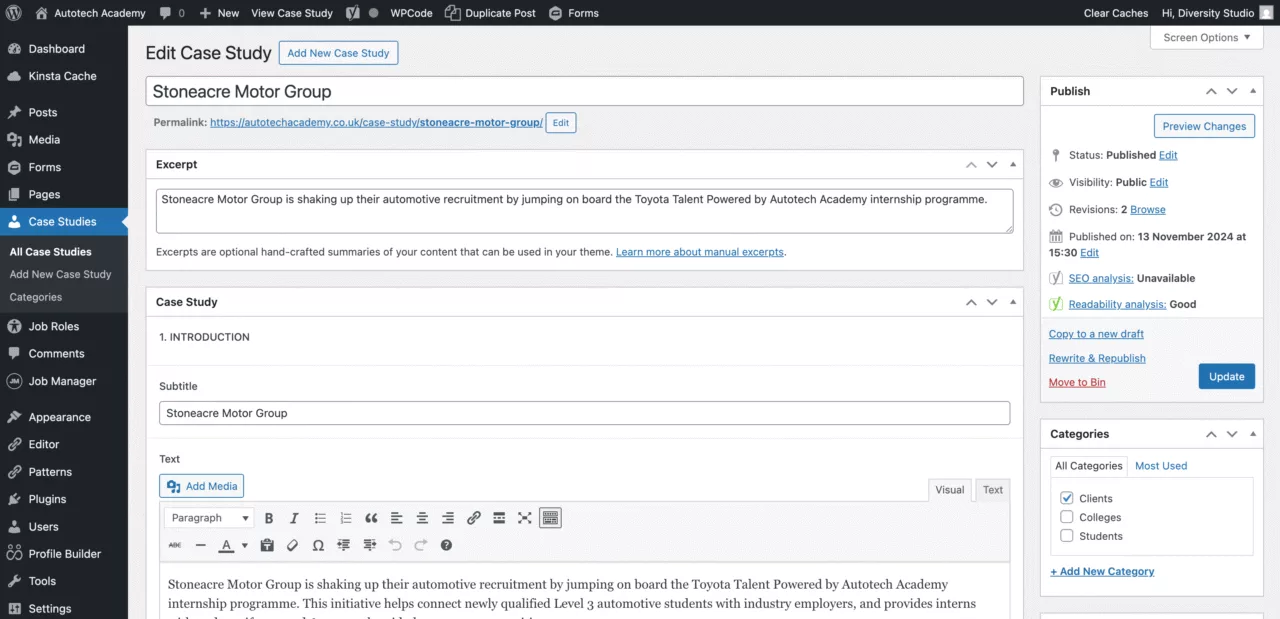Switch to the Text editor tab
The image size is (1280, 619).
(992, 490)
